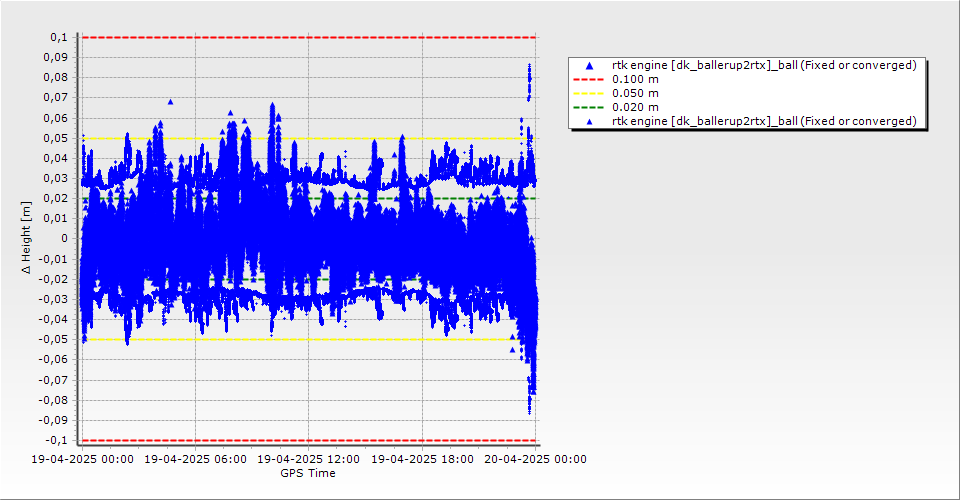
Task: Click the 0,08 y-axis value
Action: tap(56, 78)
